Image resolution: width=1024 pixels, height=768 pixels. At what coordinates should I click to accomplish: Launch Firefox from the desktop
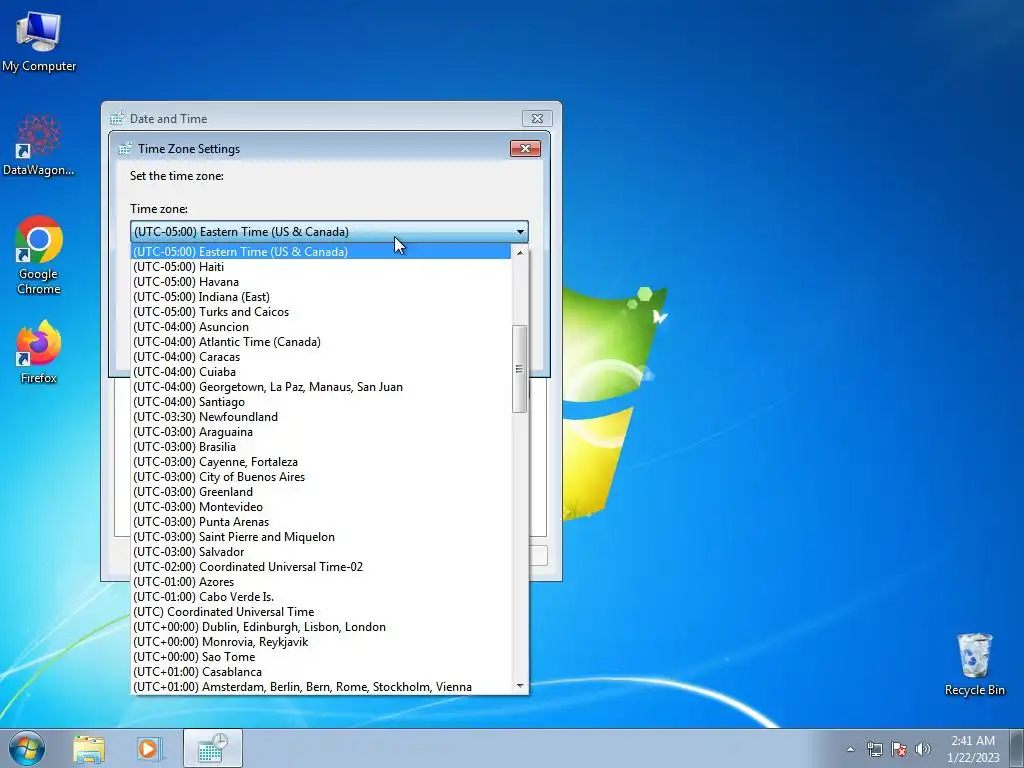click(x=39, y=352)
